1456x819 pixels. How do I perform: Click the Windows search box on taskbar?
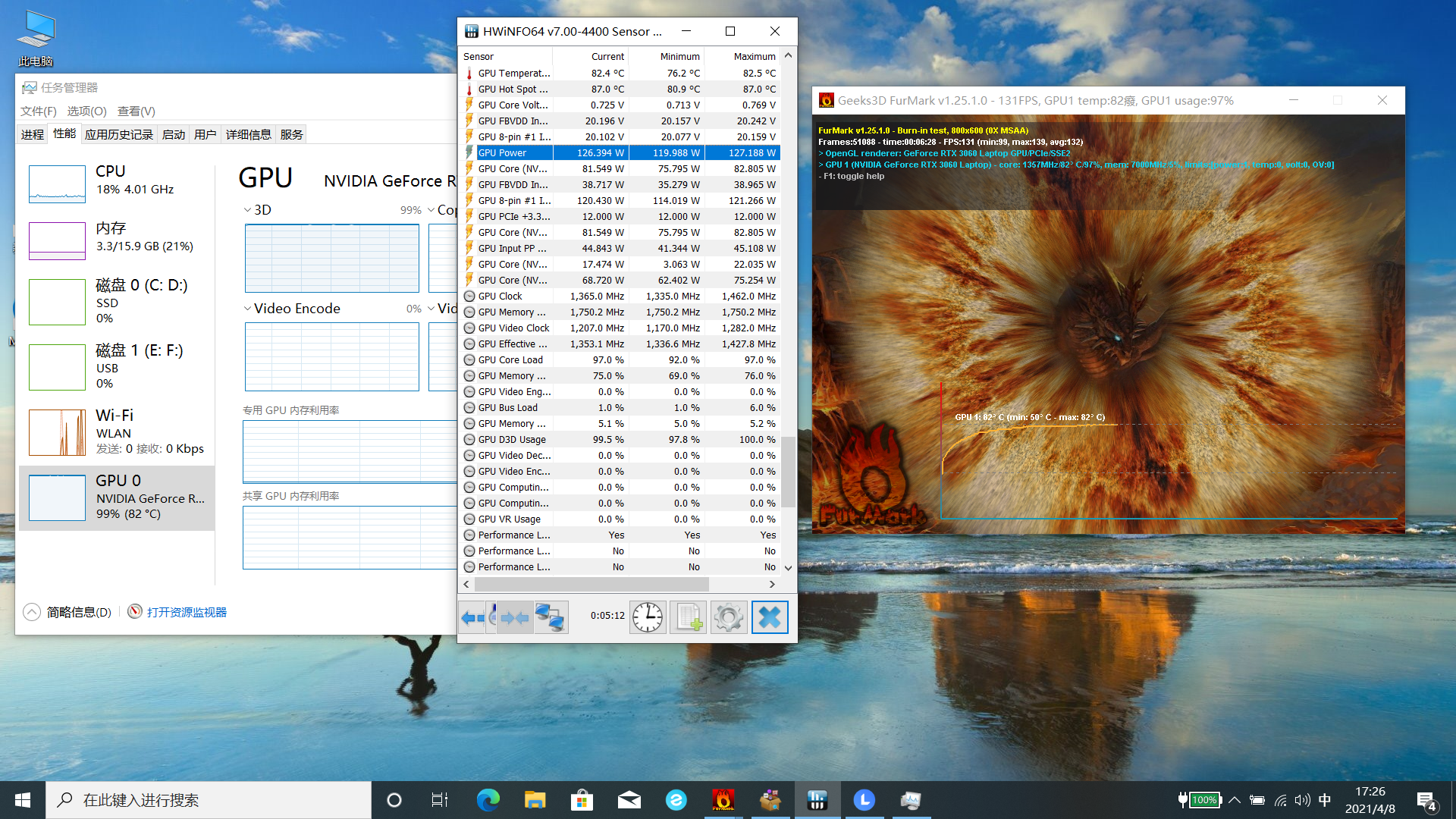[x=209, y=800]
